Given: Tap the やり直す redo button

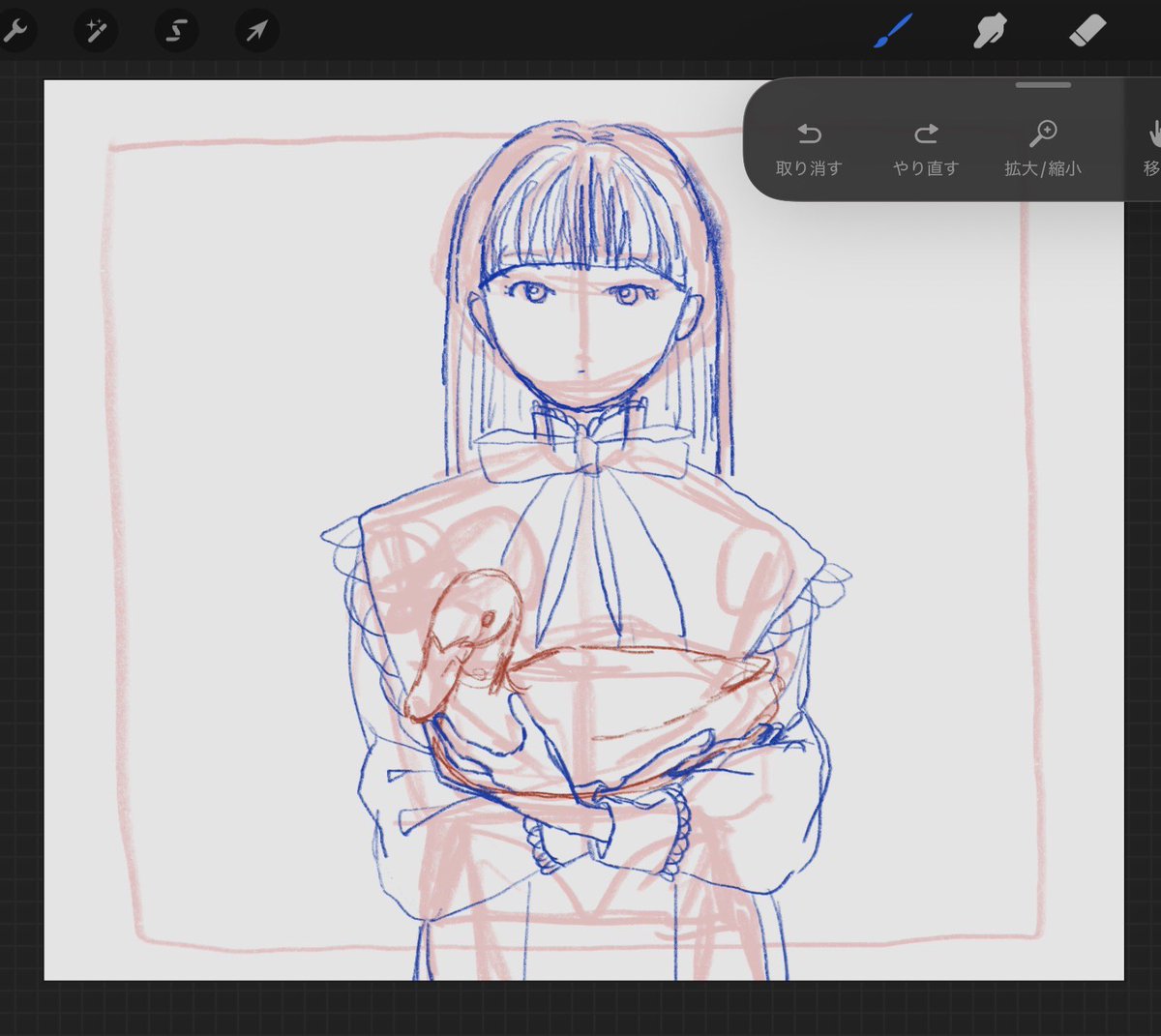Looking at the screenshot, I should [x=926, y=150].
